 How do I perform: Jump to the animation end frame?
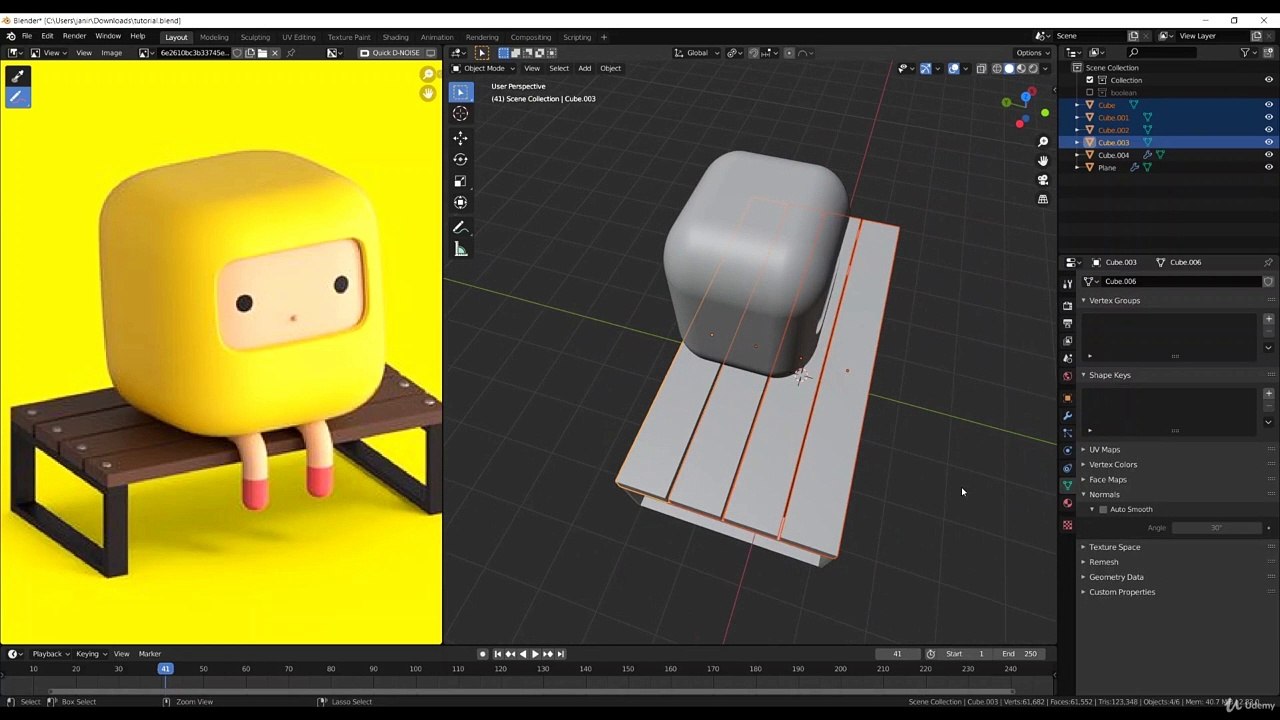click(x=560, y=654)
